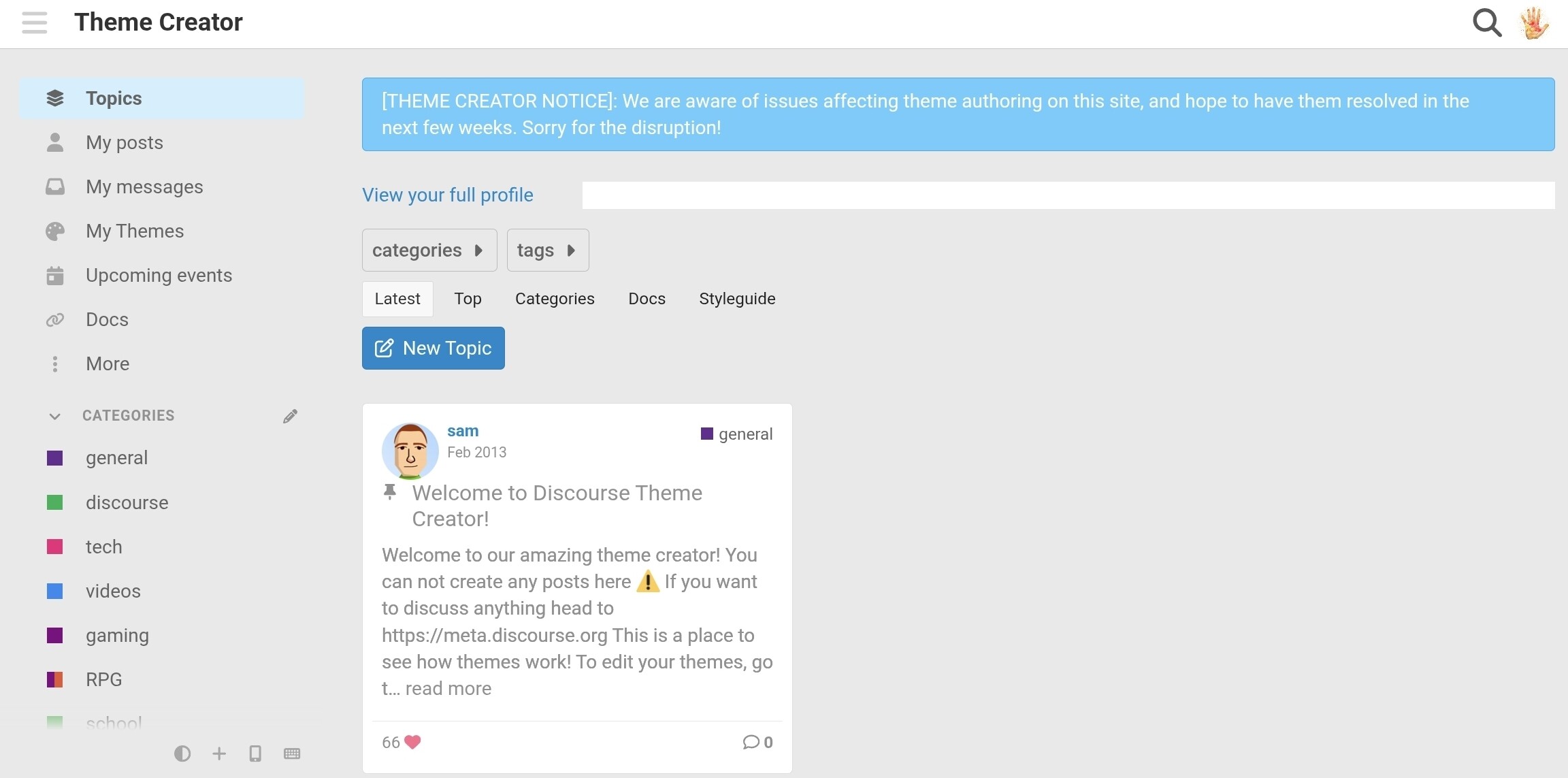Expand the categories dropdown filter
Image resolution: width=1568 pixels, height=778 pixels.
[429, 250]
